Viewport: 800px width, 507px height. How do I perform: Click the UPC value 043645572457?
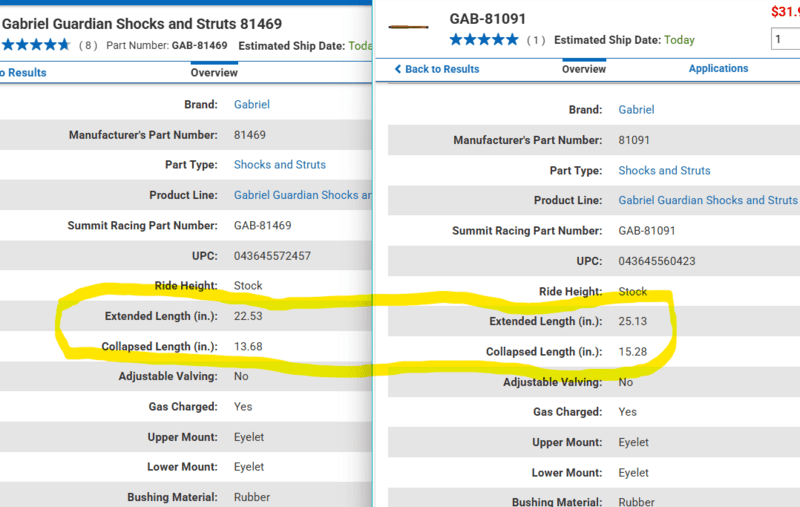click(272, 256)
